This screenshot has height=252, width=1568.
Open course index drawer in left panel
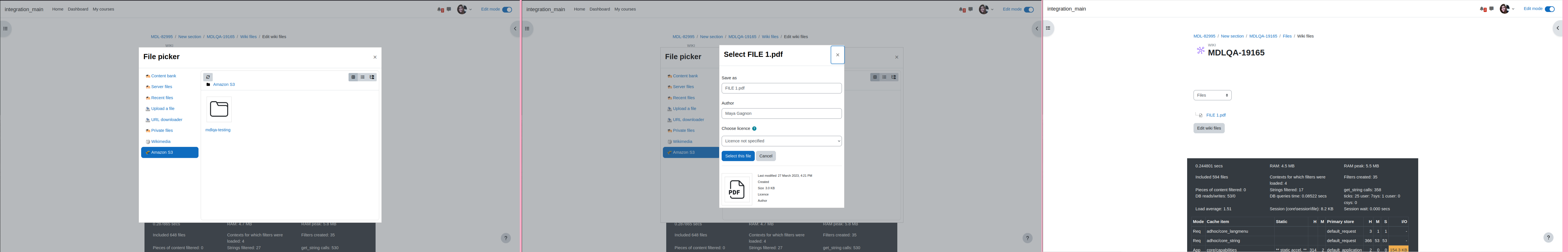(x=6, y=29)
